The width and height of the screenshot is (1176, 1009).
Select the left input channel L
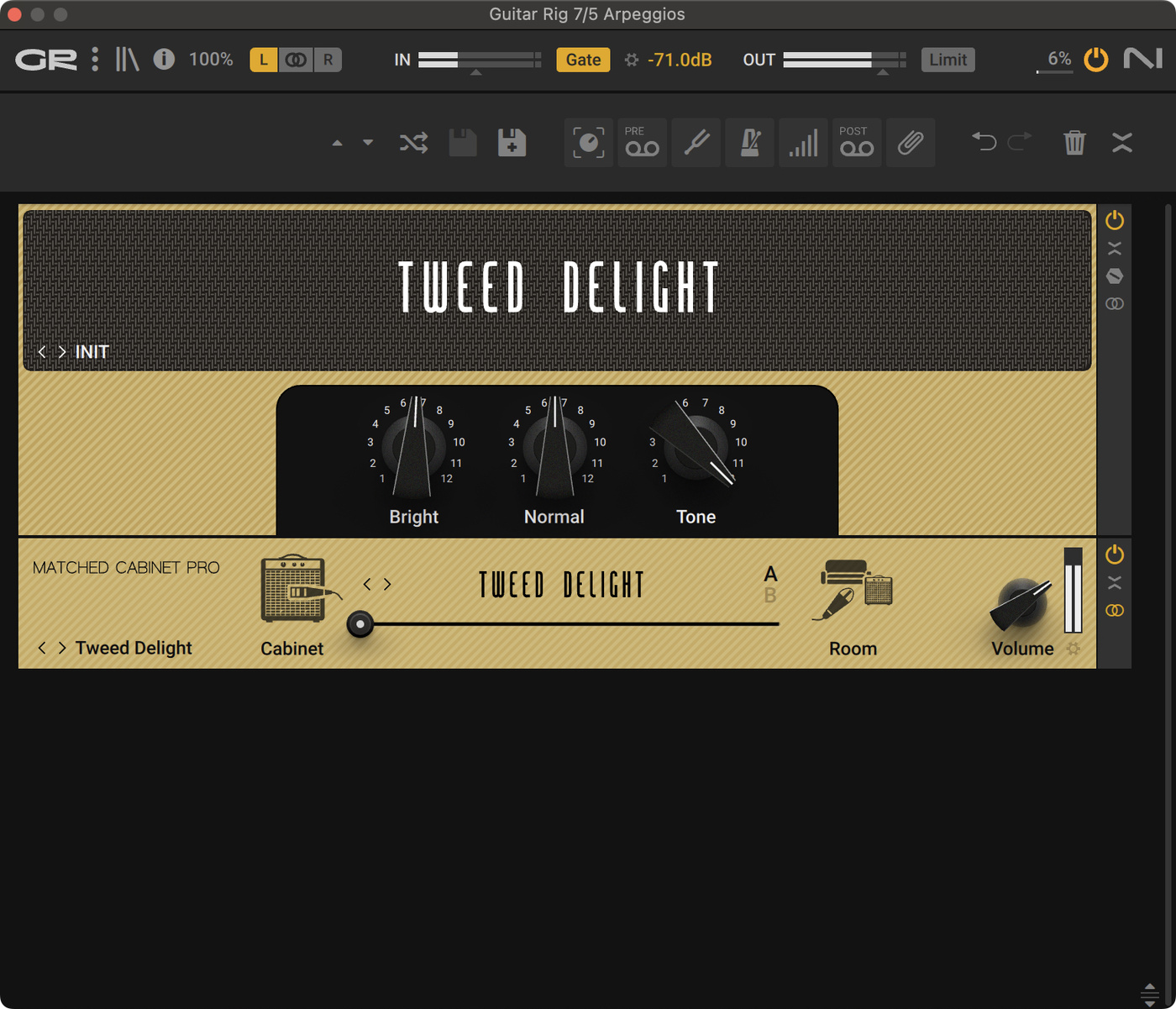pos(264,60)
